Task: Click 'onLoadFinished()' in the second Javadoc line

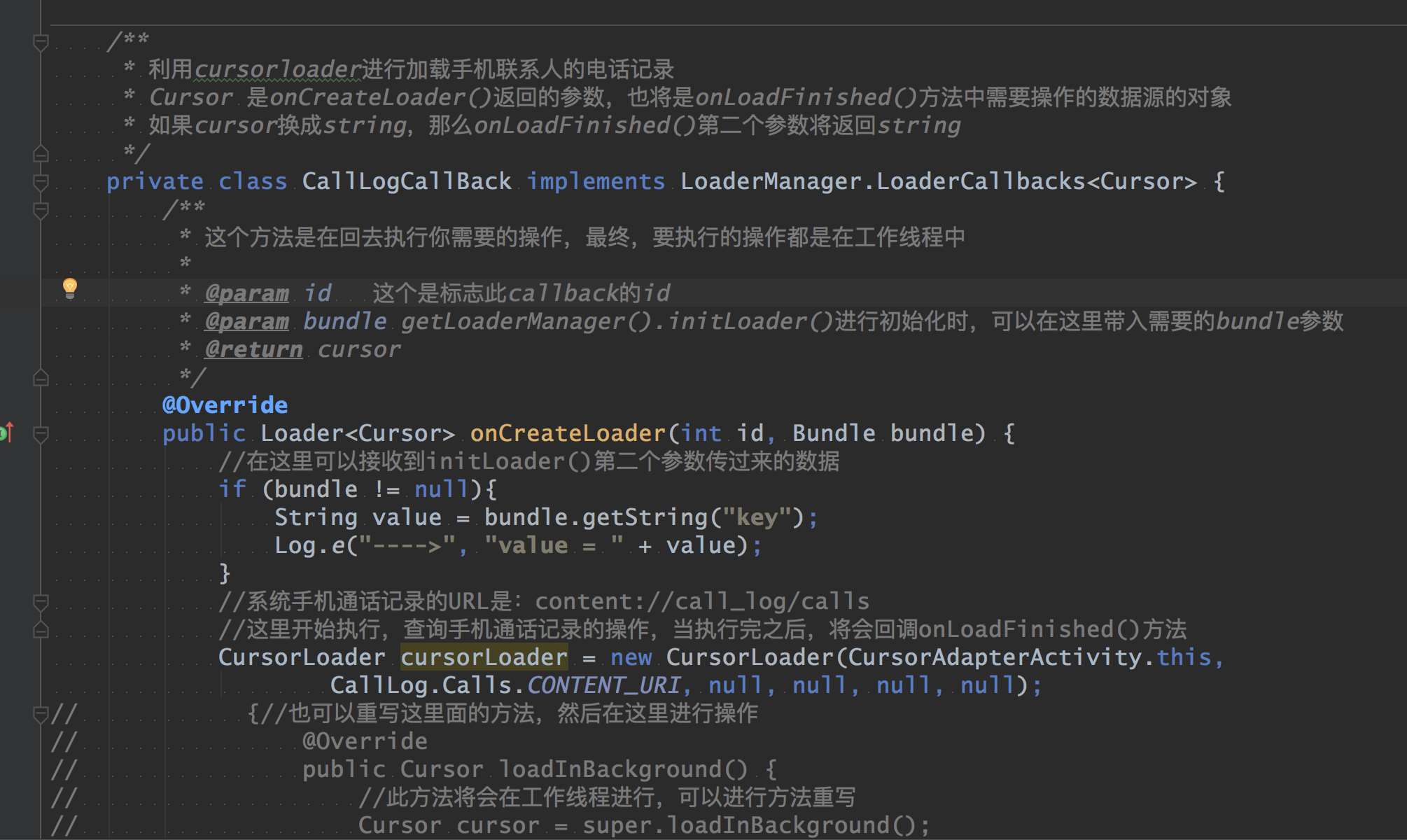Action: click(x=806, y=97)
